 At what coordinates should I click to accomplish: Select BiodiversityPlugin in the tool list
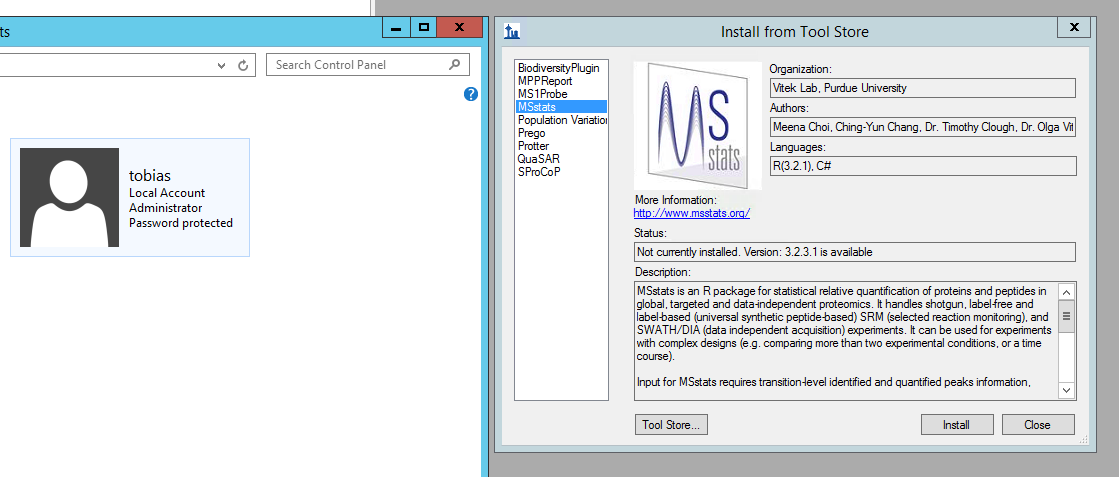558,68
